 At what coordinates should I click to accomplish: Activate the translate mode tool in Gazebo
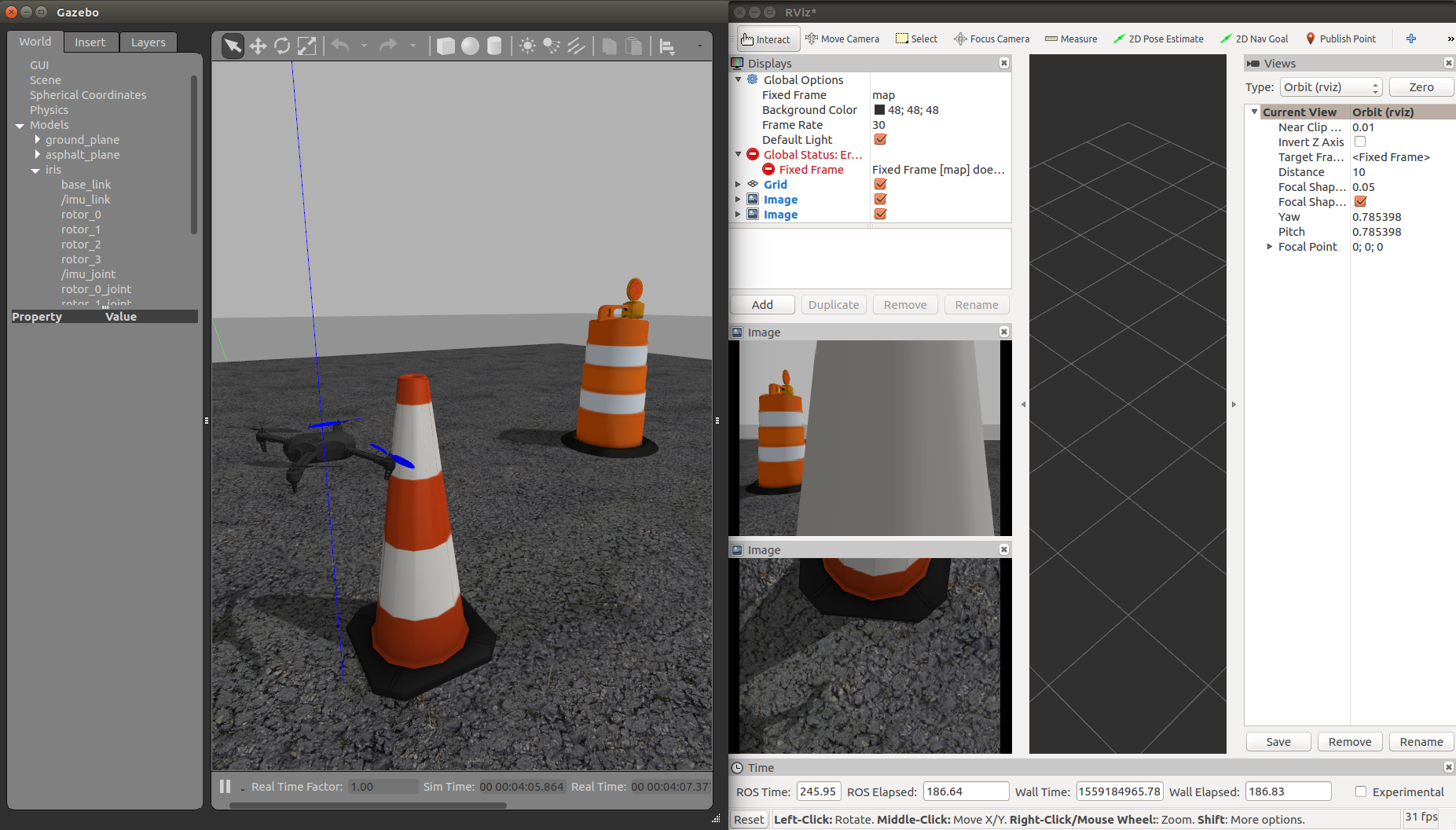pos(258,46)
